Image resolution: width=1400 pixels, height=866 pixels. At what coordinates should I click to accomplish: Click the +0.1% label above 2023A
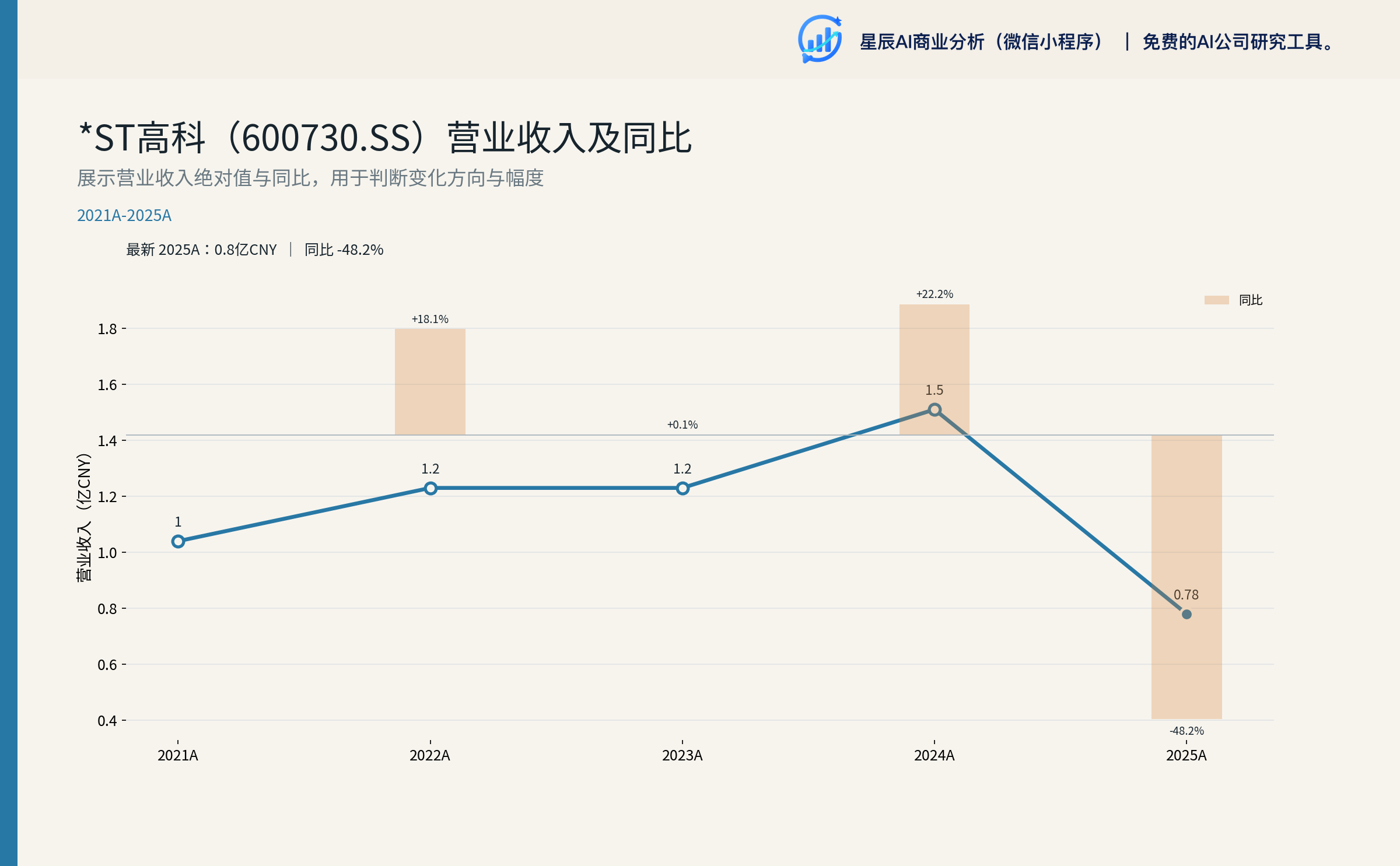pyautogui.click(x=682, y=425)
